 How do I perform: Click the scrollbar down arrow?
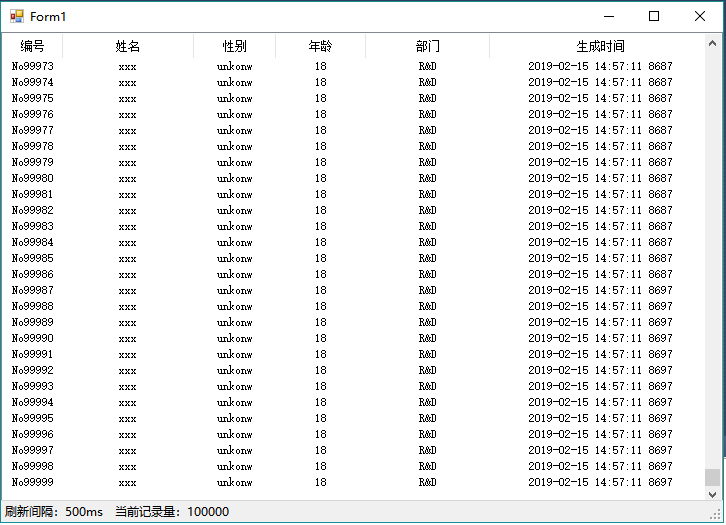713,494
